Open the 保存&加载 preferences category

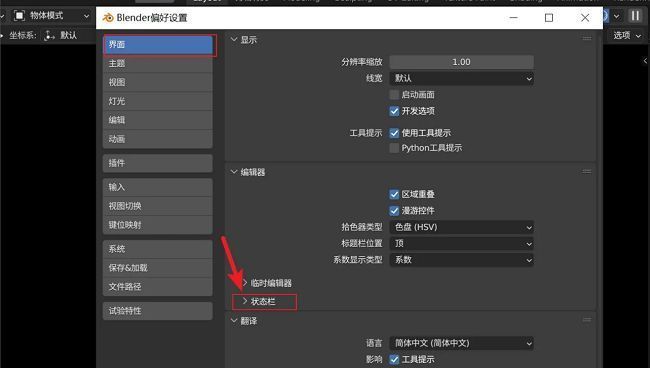coord(158,268)
